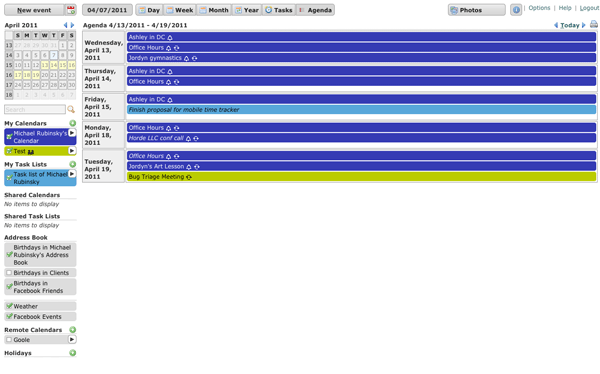The width and height of the screenshot is (600, 374).
Task: Switch to the Month view
Action: 214,10
